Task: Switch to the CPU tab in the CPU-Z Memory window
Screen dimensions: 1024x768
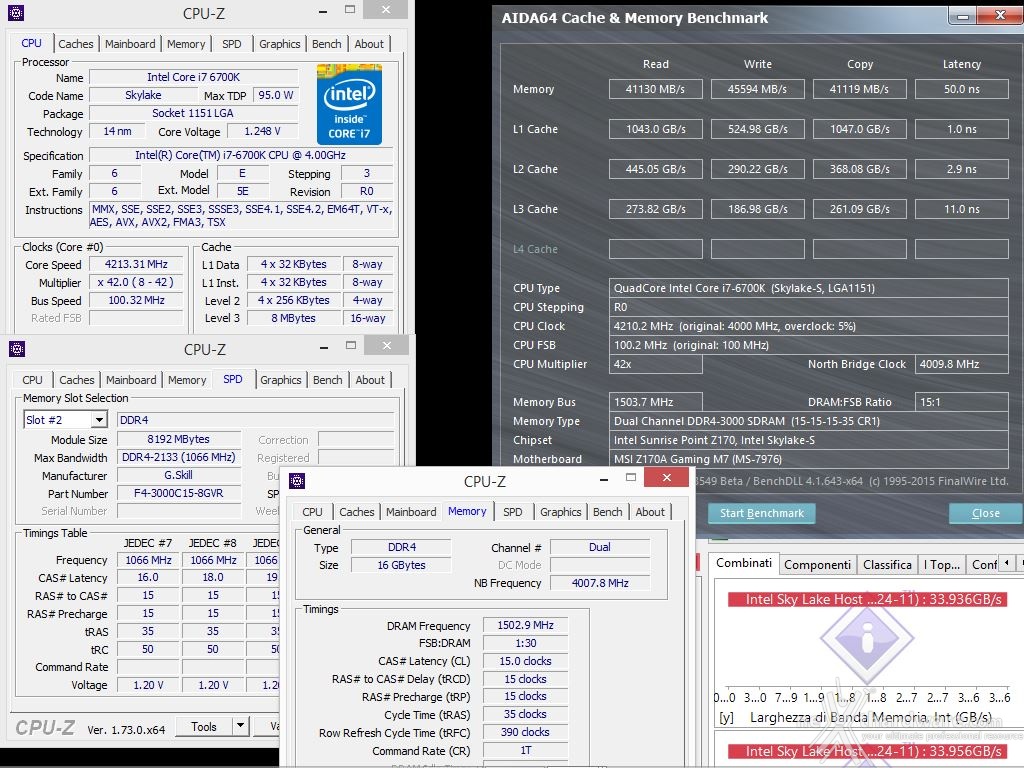Action: (312, 512)
